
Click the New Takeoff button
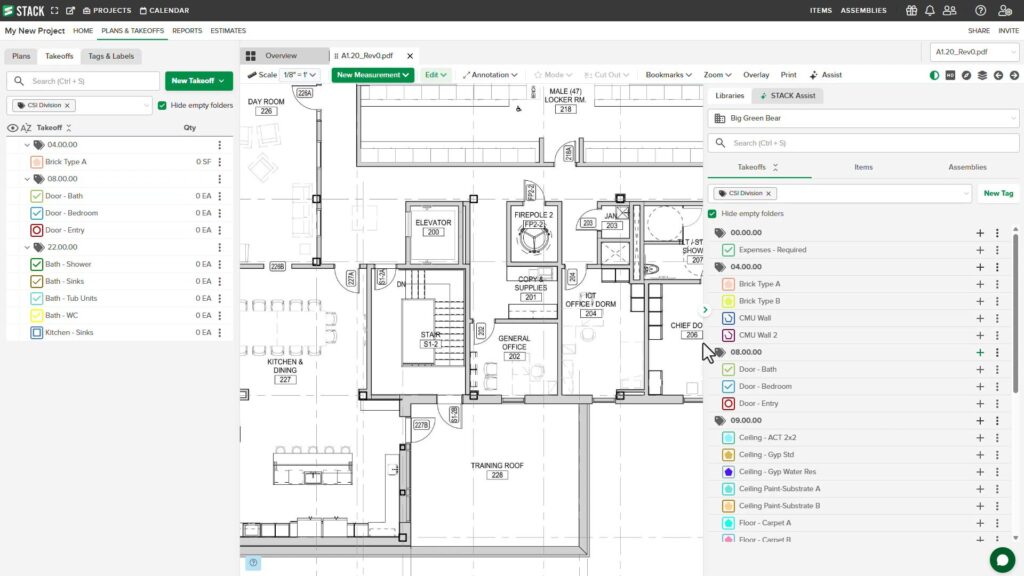(x=199, y=81)
